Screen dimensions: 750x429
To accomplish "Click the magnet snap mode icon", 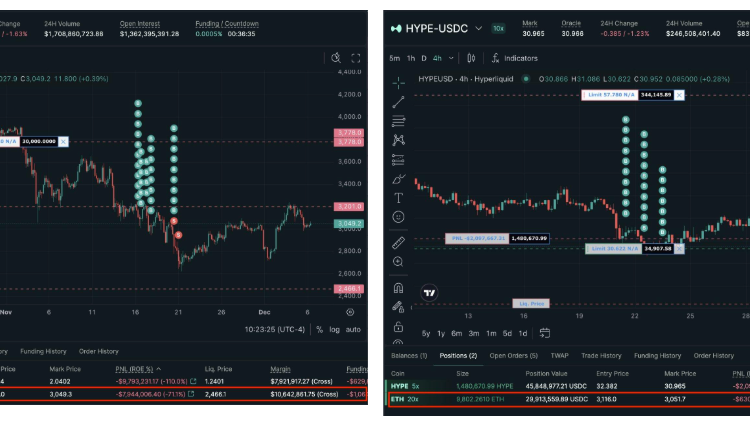I will (399, 288).
